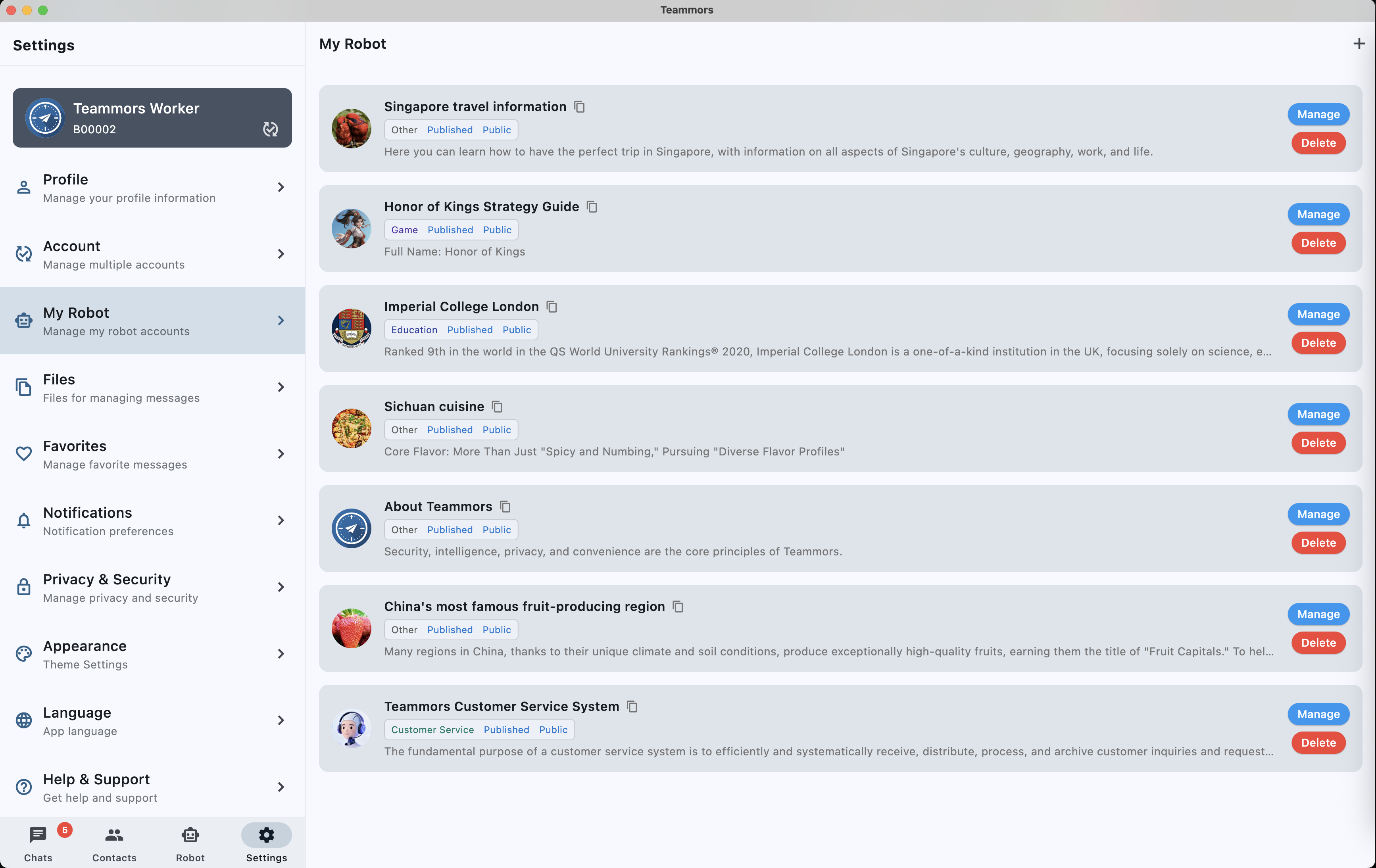Copy the Honor of Kings Strategy Guide name
1376x868 pixels.
point(592,207)
